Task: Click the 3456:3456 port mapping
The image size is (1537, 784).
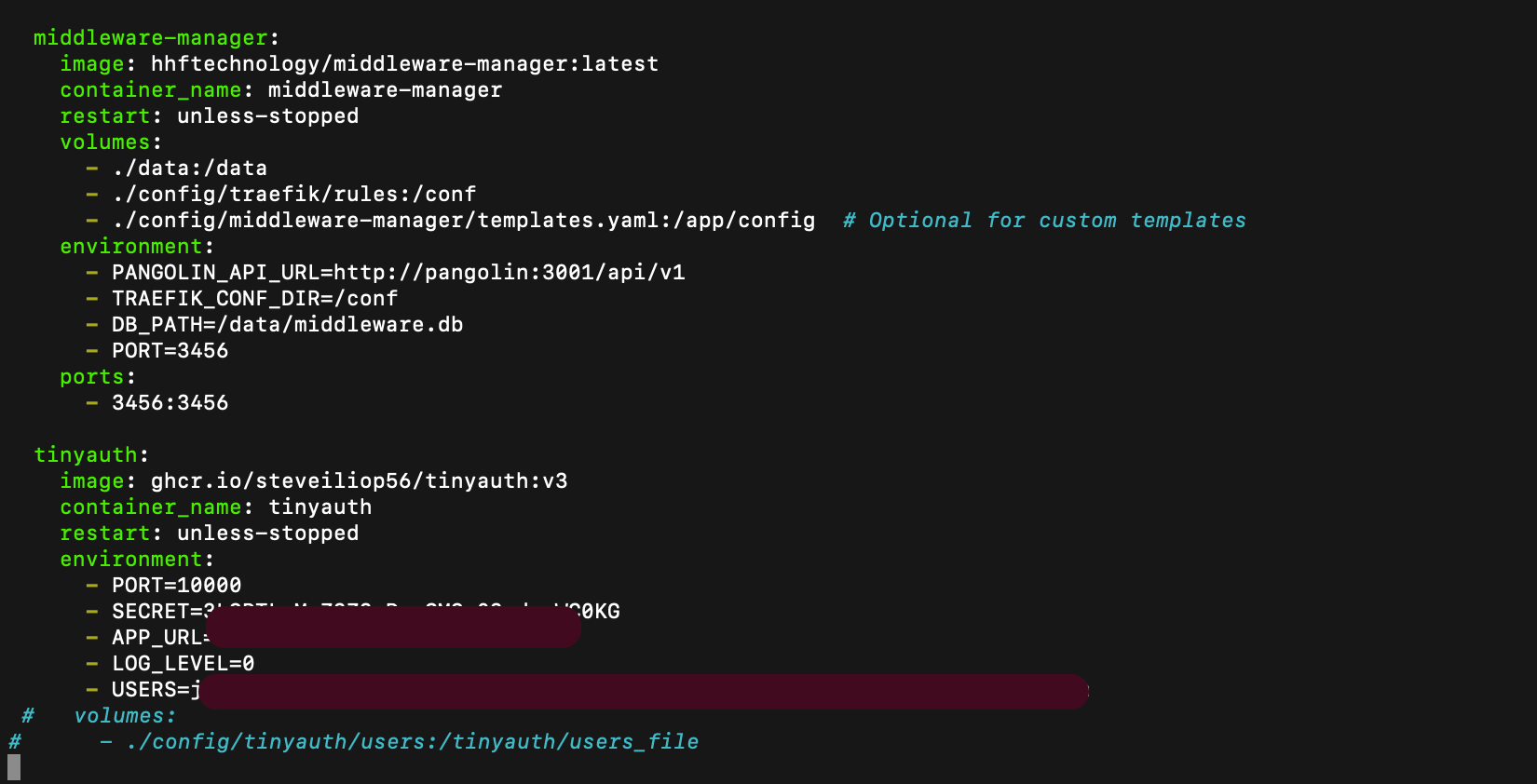Action: [170, 403]
